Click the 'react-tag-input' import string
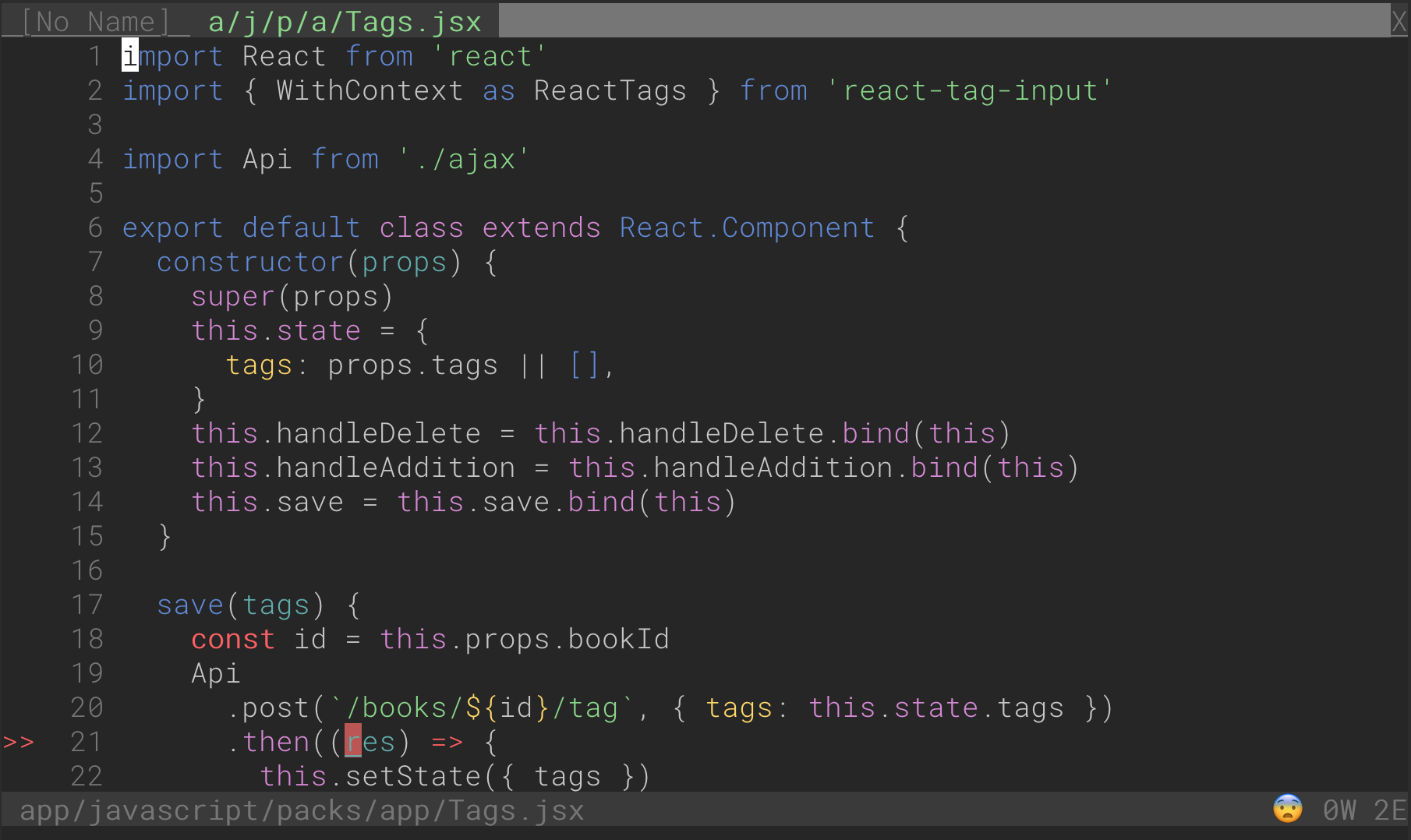Viewport: 1411px width, 840px height. coord(969,90)
